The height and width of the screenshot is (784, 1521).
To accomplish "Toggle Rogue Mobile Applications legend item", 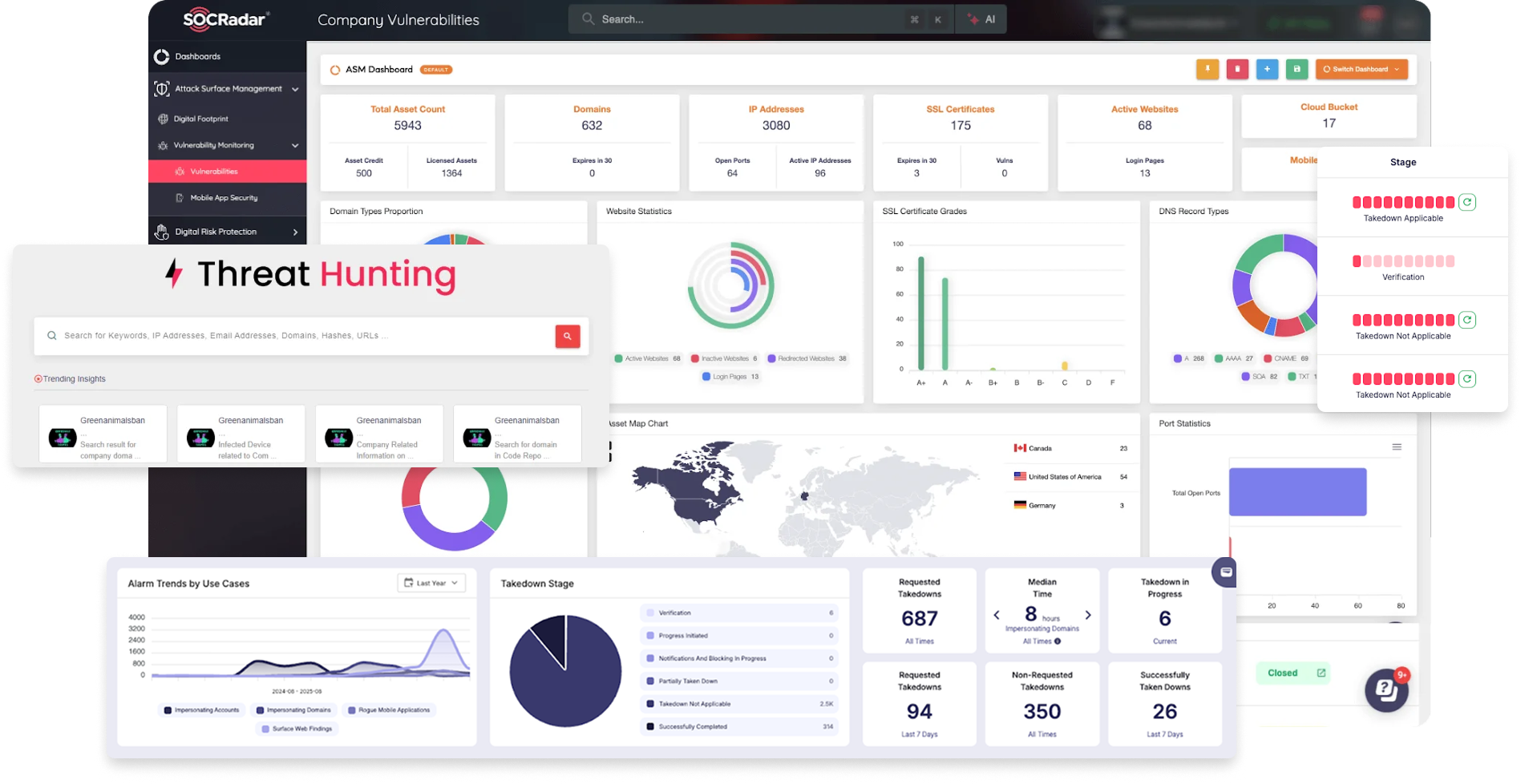I will pos(389,710).
